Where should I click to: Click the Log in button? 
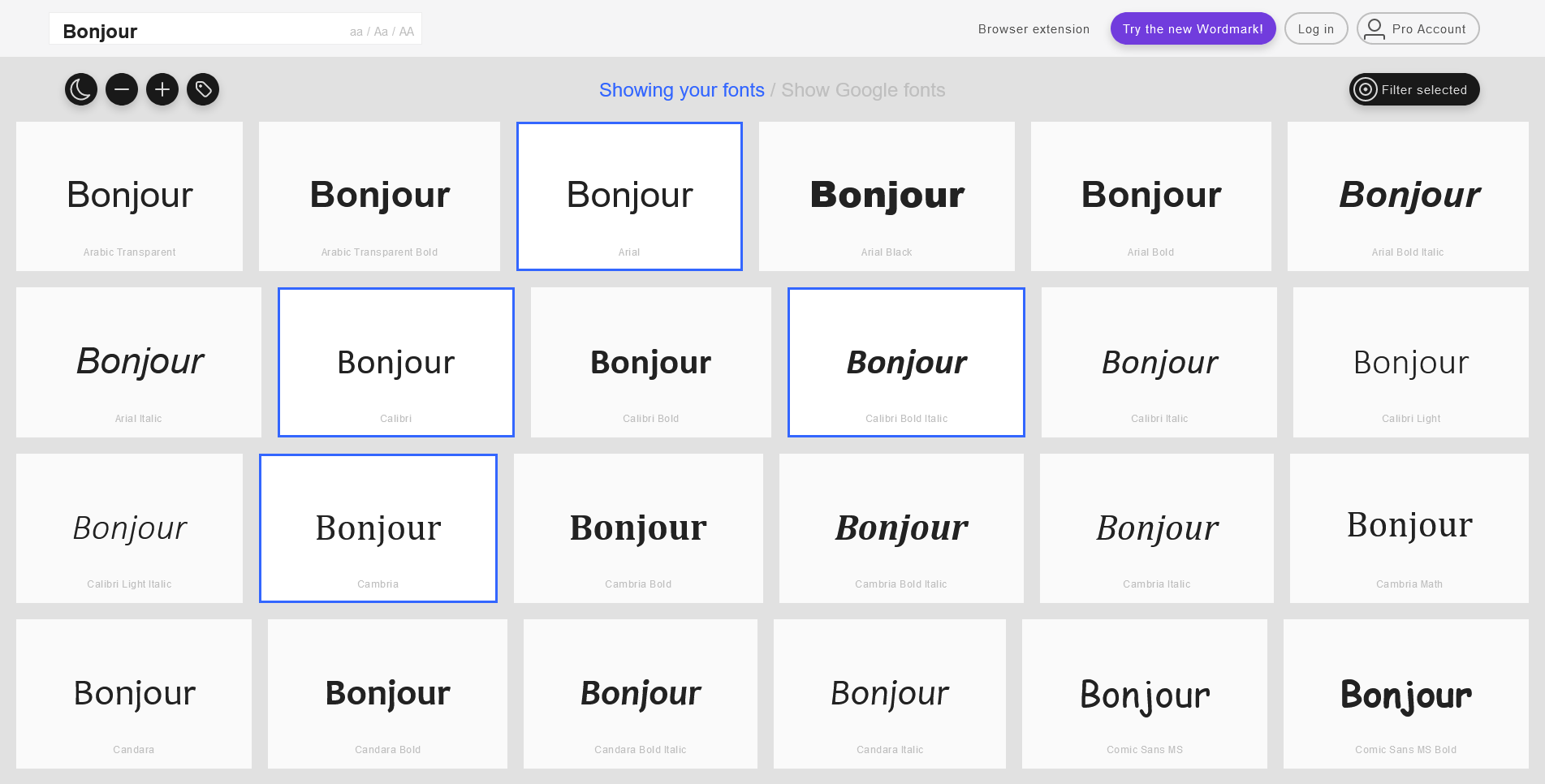1316,28
